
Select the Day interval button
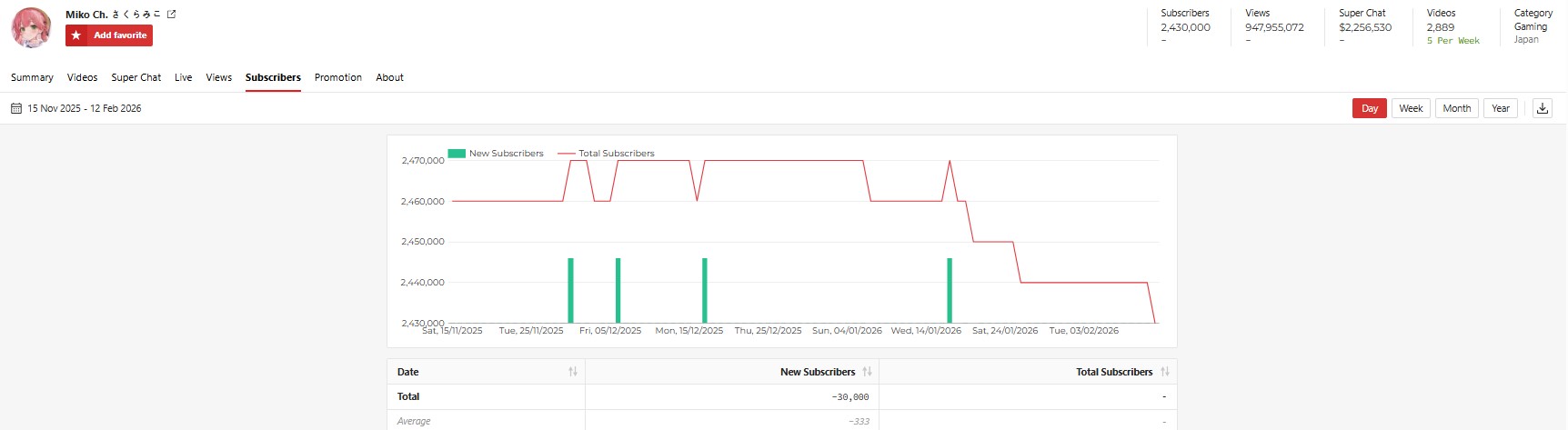coord(1370,108)
